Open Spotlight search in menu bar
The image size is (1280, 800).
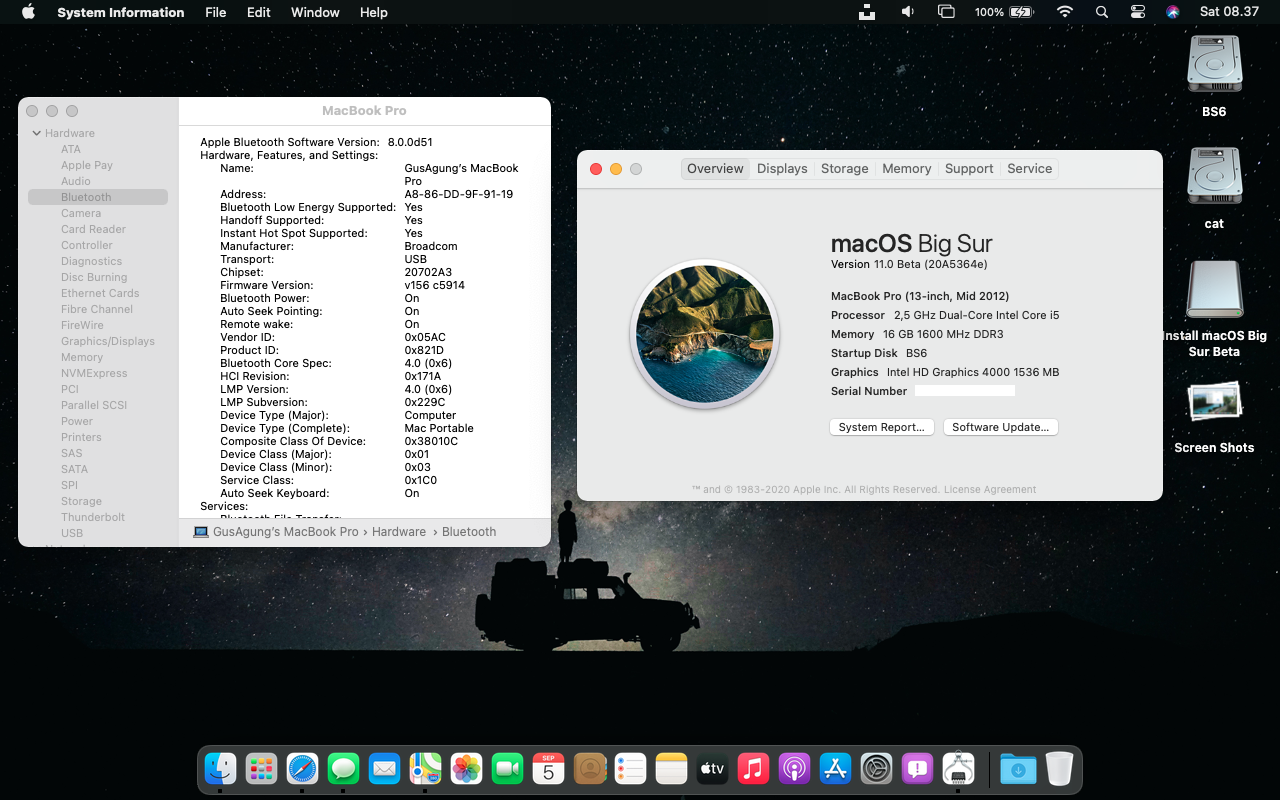coord(1101,12)
